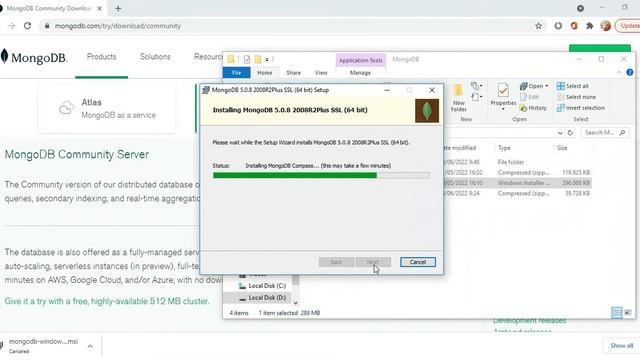This screenshot has height=360, width=640.
Task: Click the installation progress bar
Action: coord(321,176)
